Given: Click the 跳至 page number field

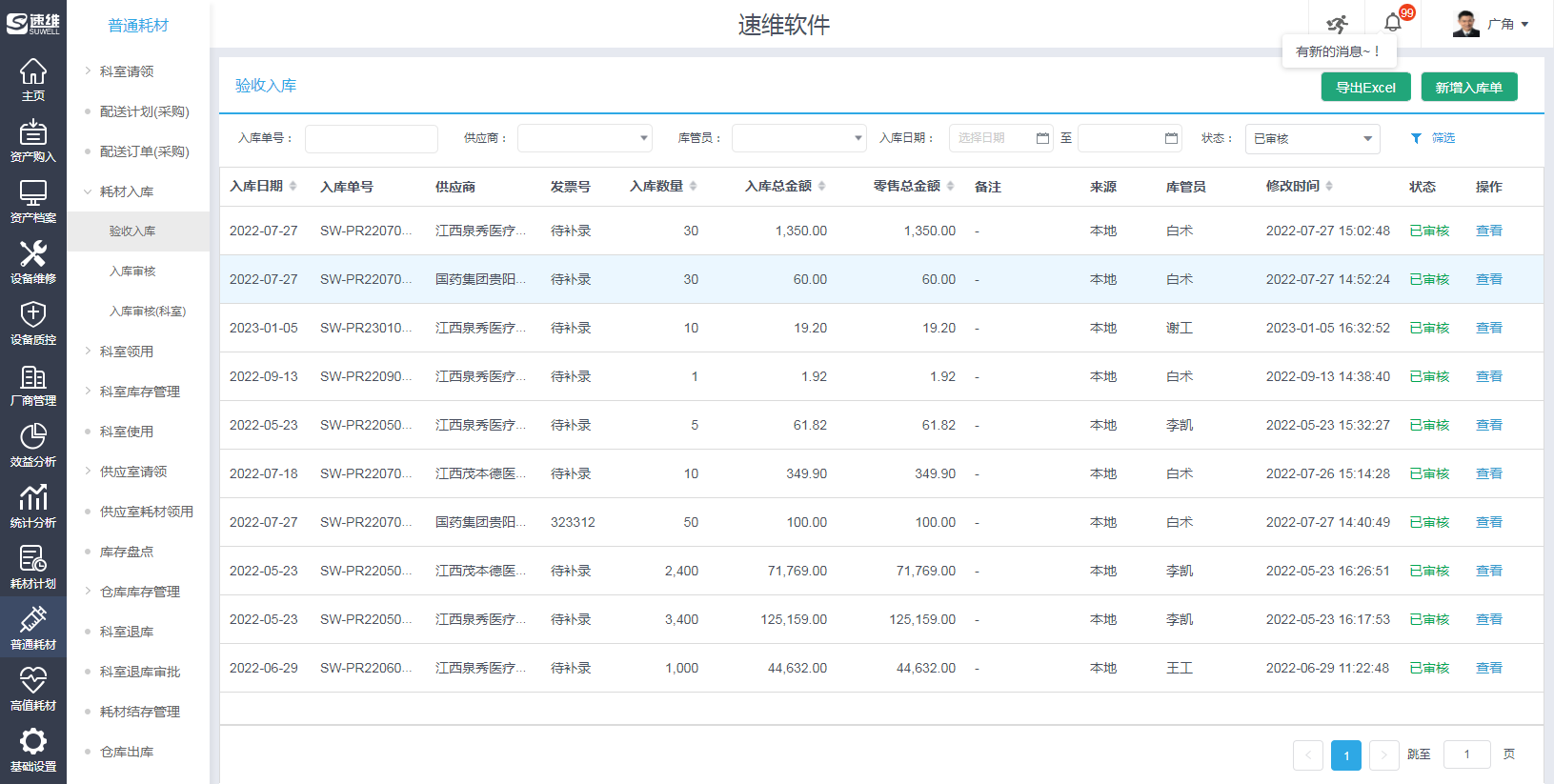Looking at the screenshot, I should (1467, 754).
